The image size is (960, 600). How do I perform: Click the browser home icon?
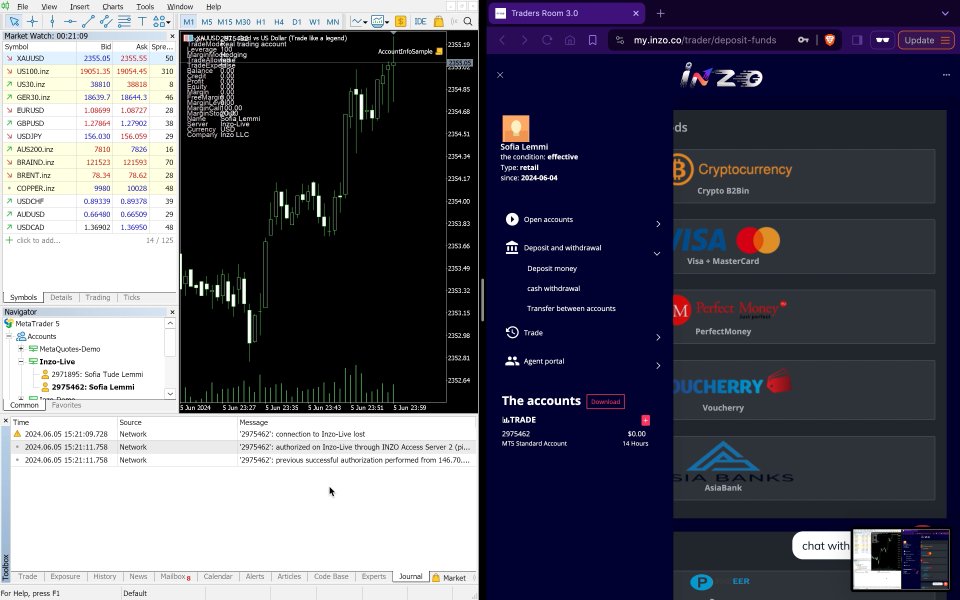point(570,40)
